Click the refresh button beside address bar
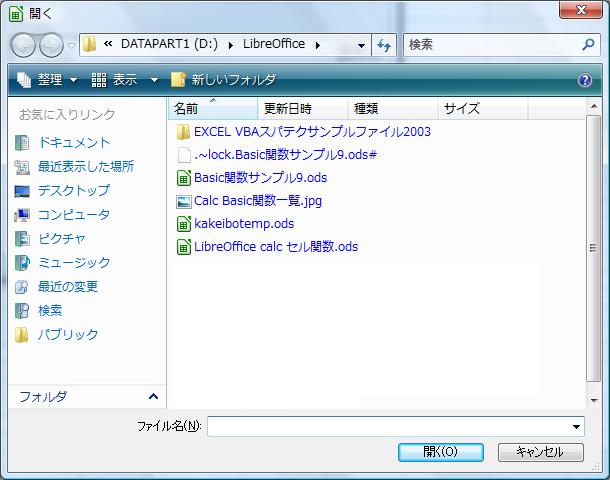The height and width of the screenshot is (480, 610). point(384,46)
